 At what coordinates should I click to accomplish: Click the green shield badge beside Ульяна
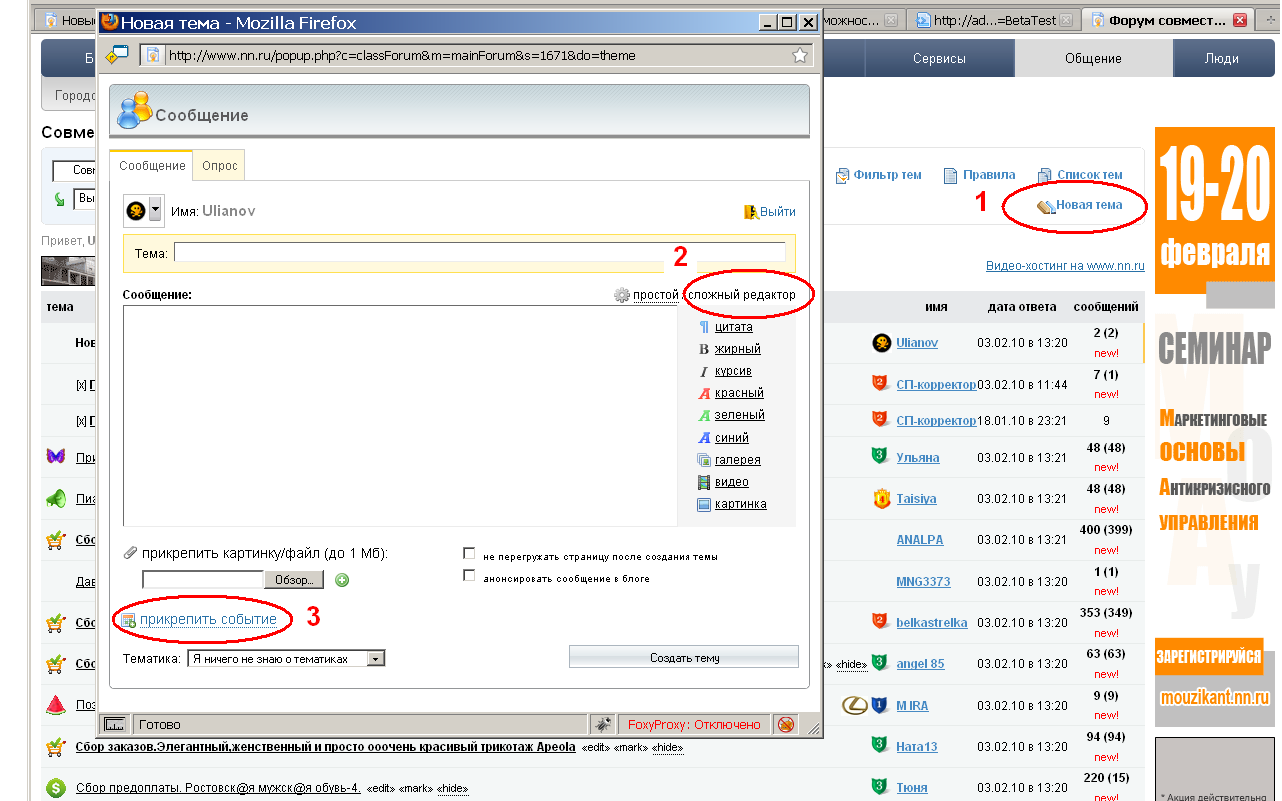coord(880,457)
